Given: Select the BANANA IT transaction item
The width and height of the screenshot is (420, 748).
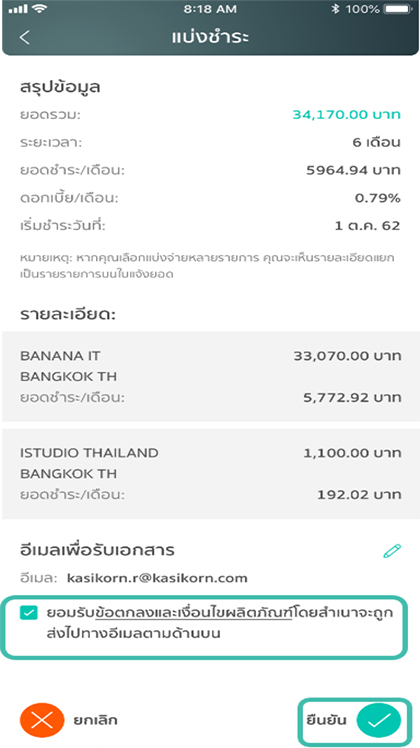Looking at the screenshot, I should pyautogui.click(x=211, y=376).
